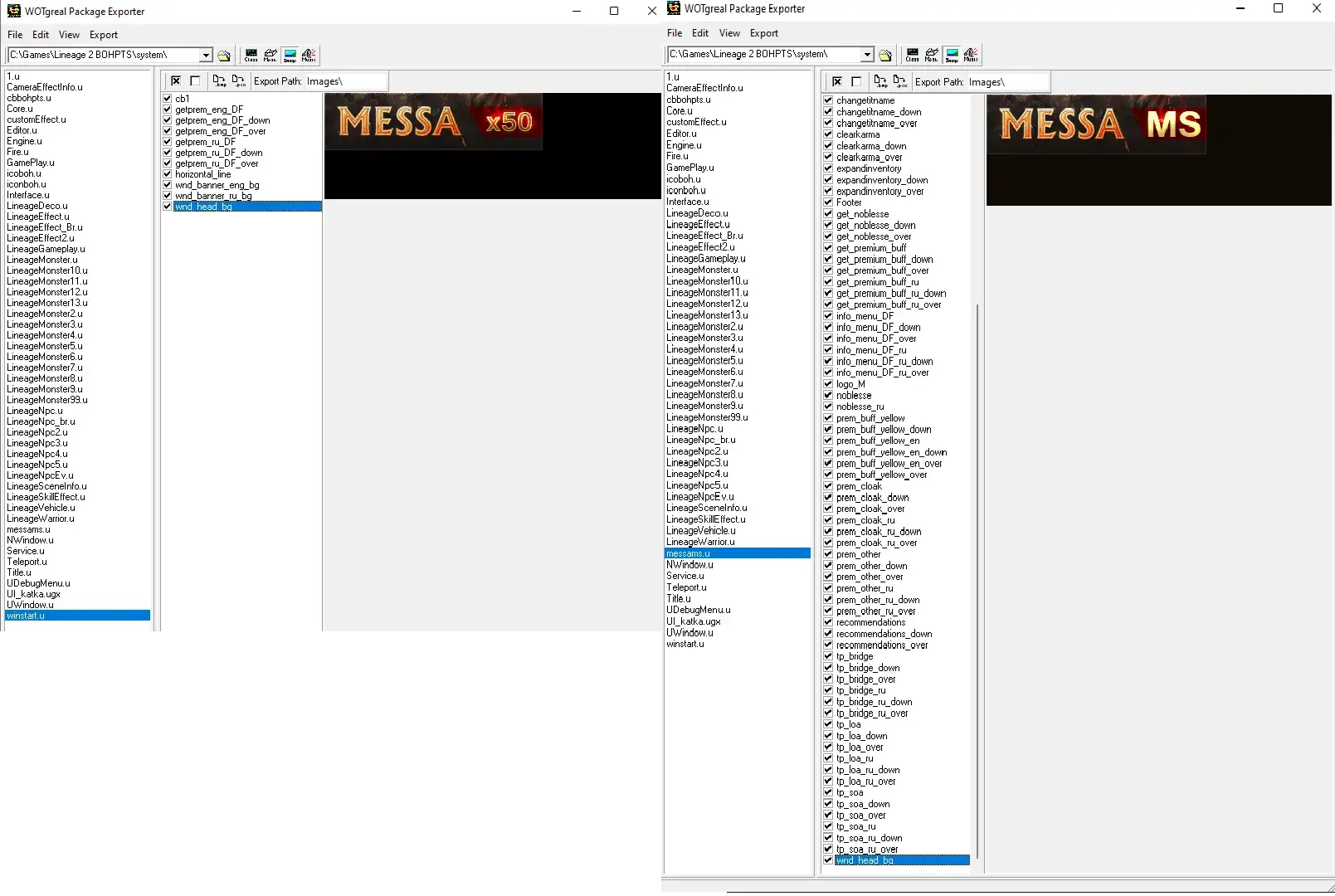1335x896 pixels.
Task: Toggle wnd_banner_eng_bg checkbox
Action: tap(168, 185)
